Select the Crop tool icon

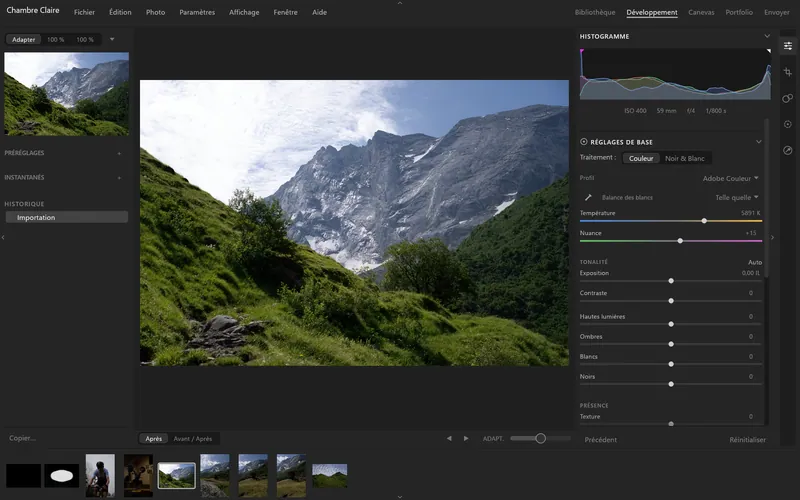coord(788,72)
